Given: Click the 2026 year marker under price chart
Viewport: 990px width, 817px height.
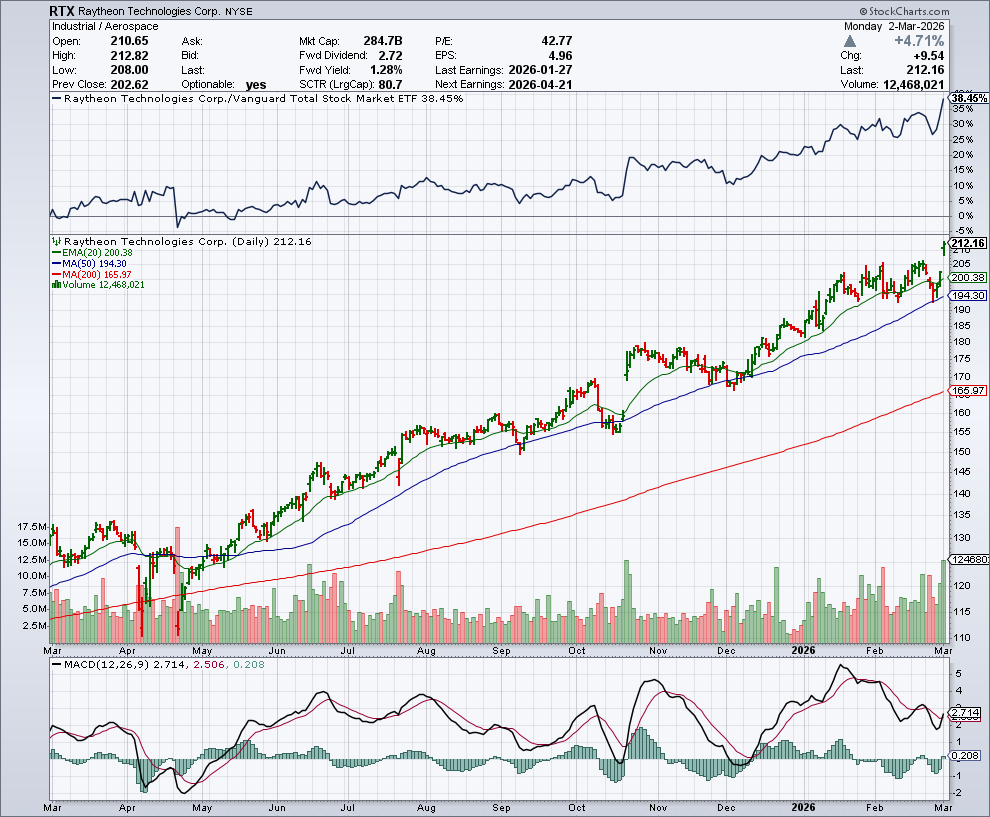Looking at the screenshot, I should [x=803, y=650].
